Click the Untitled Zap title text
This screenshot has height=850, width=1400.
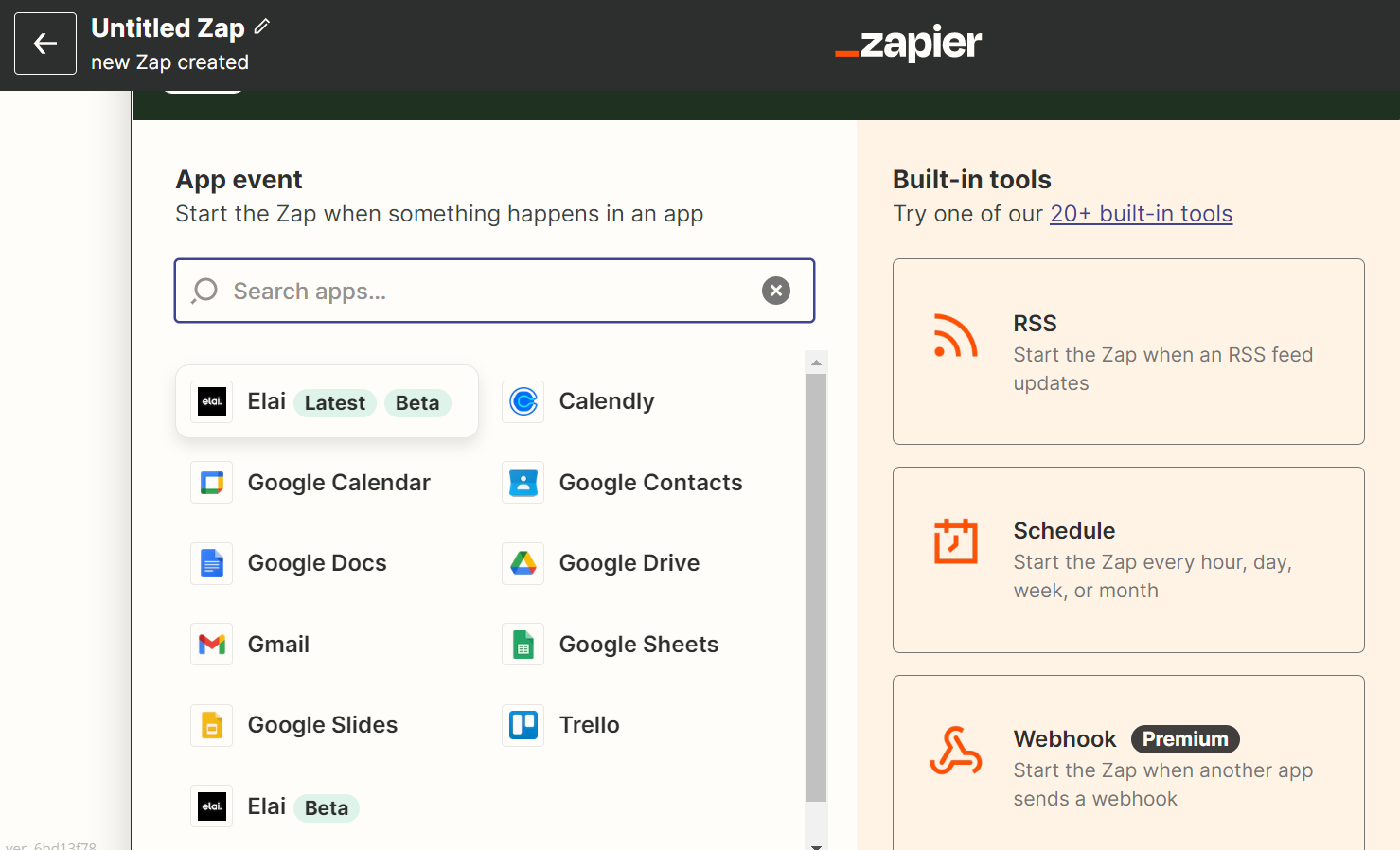(x=168, y=28)
